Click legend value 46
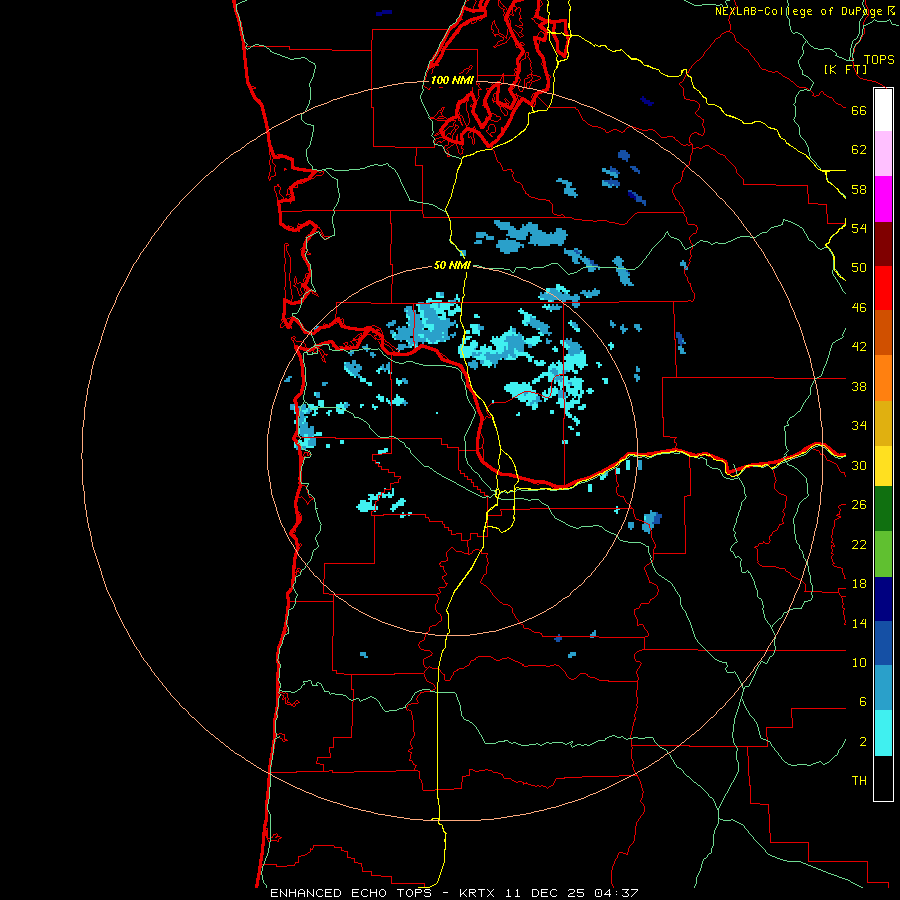Viewport: 900px width, 900px height. (859, 307)
